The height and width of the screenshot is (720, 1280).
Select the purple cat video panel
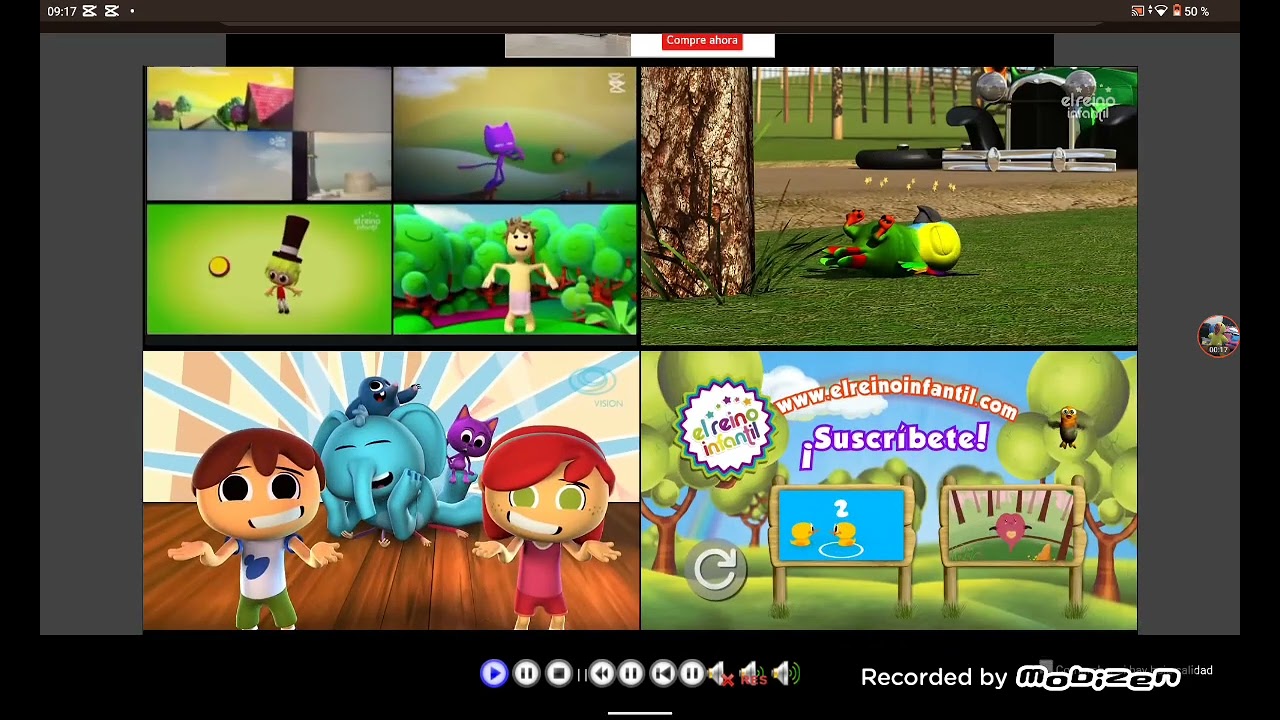(x=514, y=134)
